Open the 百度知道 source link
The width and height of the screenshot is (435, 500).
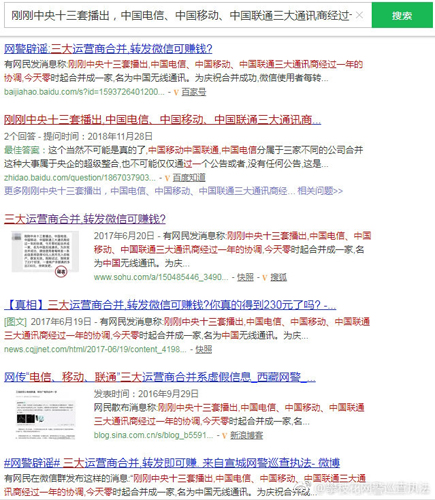(189, 178)
